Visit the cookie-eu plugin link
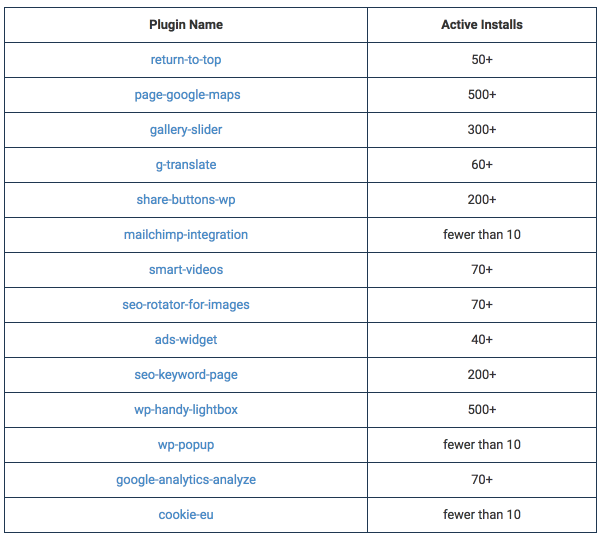Screen dimensions: 600x540 point(186,515)
